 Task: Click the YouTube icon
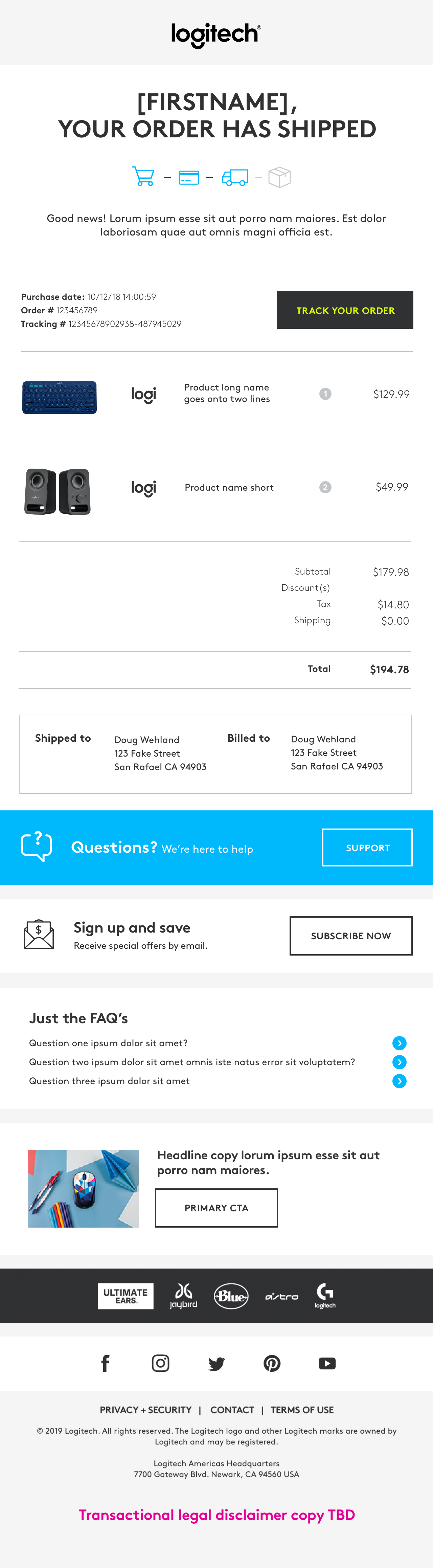[327, 1364]
